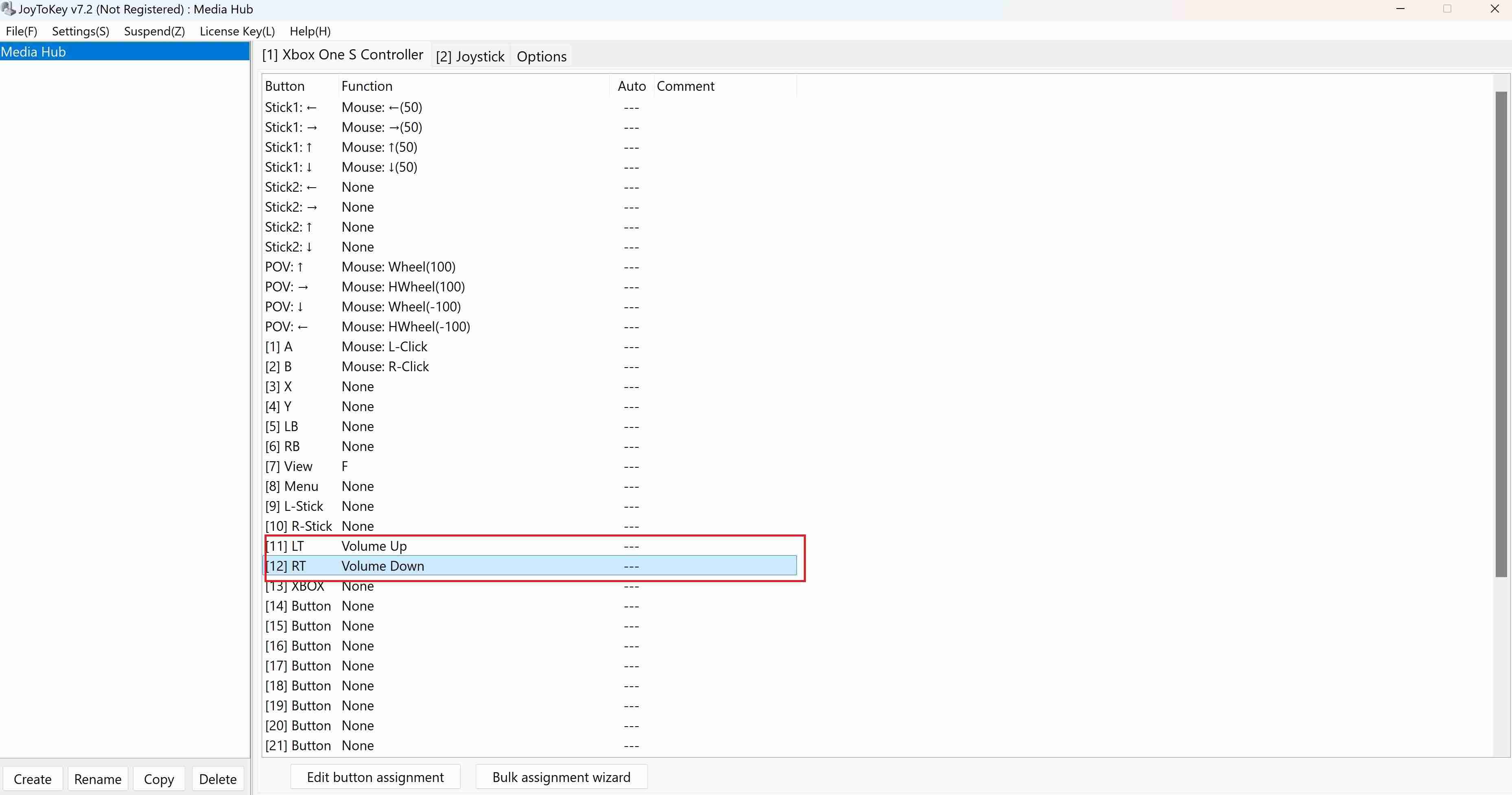Select the [20] Button row

click(x=530, y=726)
